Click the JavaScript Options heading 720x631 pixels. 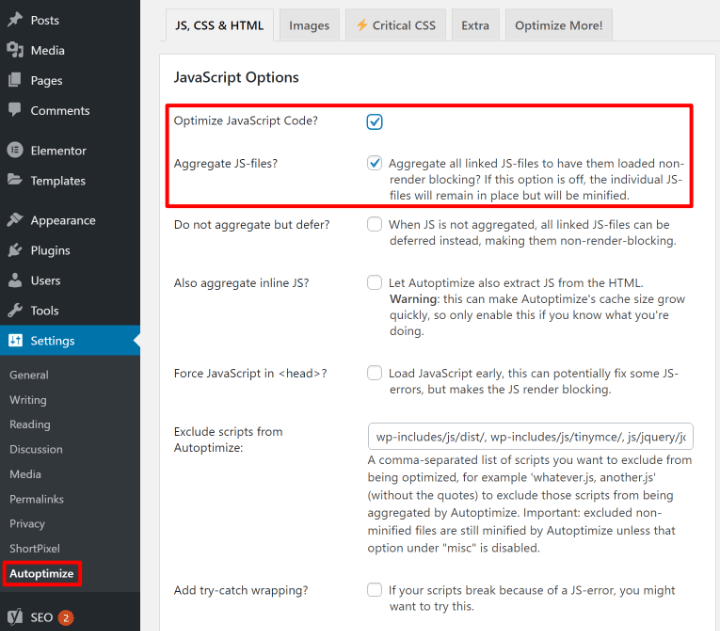tap(236, 77)
